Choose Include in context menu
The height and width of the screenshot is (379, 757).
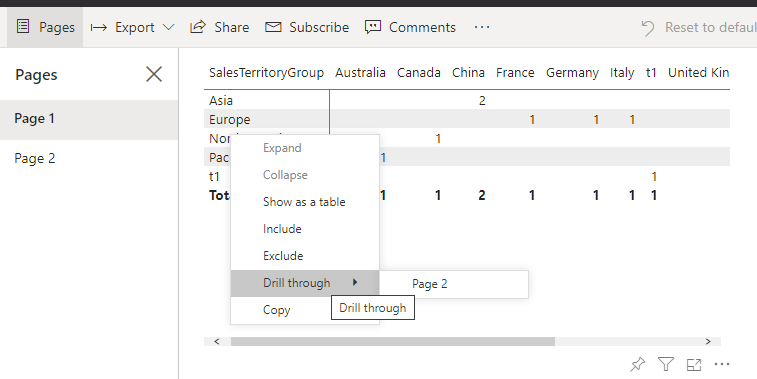pyautogui.click(x=305, y=229)
